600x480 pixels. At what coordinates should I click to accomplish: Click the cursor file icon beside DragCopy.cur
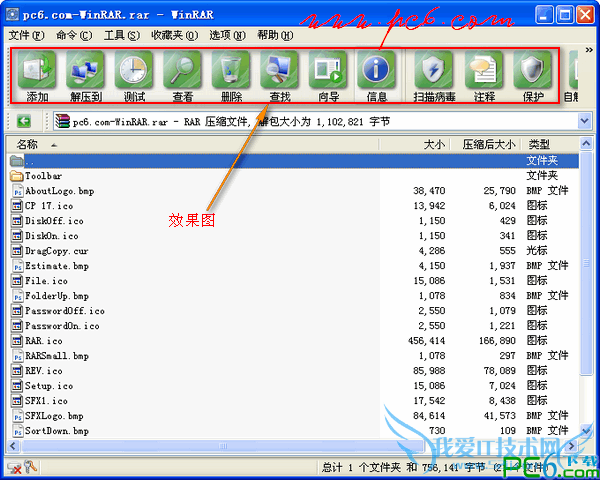click(17, 251)
